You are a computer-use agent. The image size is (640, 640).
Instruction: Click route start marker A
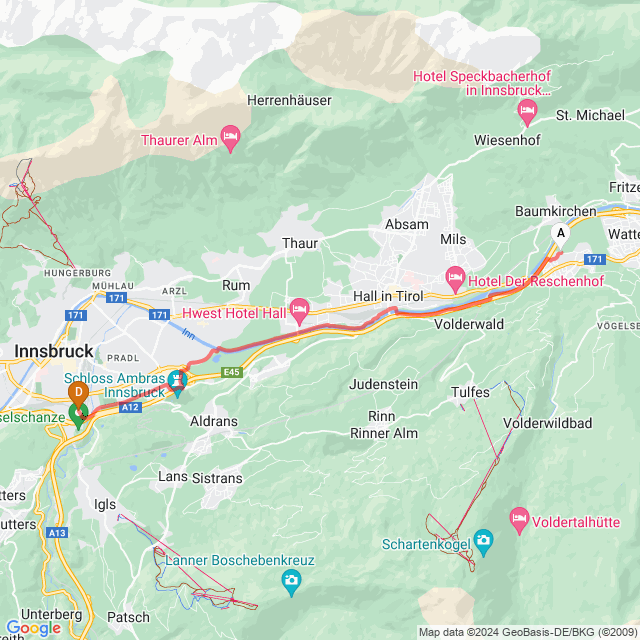click(560, 236)
